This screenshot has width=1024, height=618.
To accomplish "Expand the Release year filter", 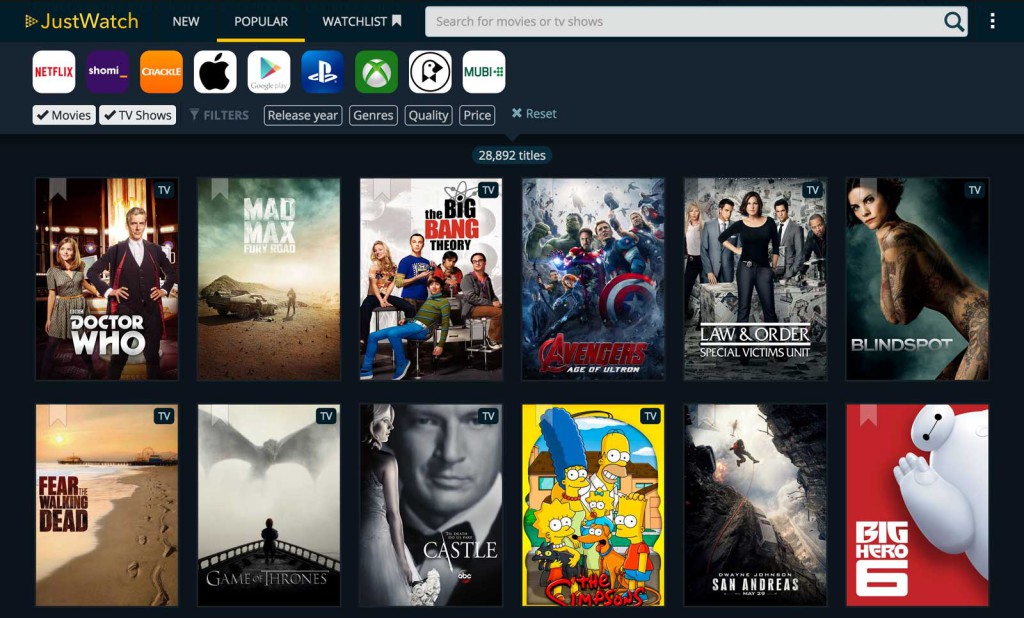I will (x=303, y=115).
